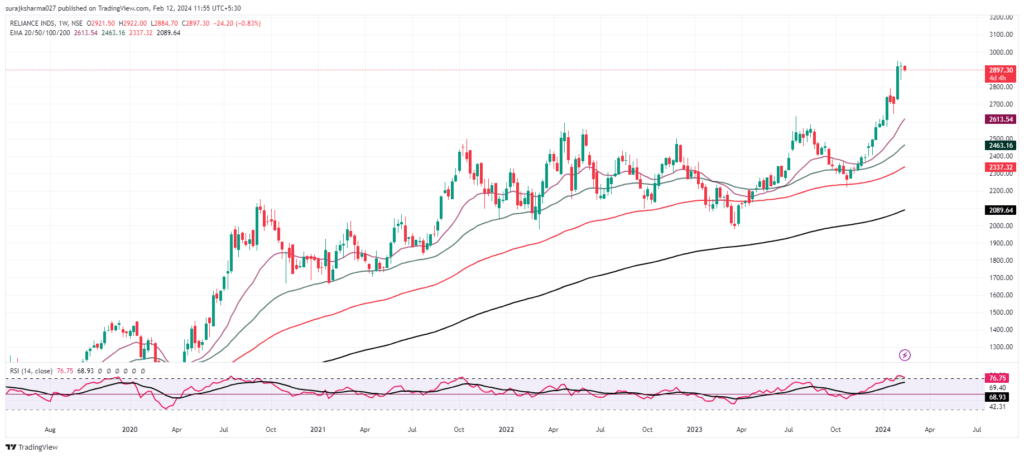Click the black 2089.64 EMA axis label

point(999,210)
